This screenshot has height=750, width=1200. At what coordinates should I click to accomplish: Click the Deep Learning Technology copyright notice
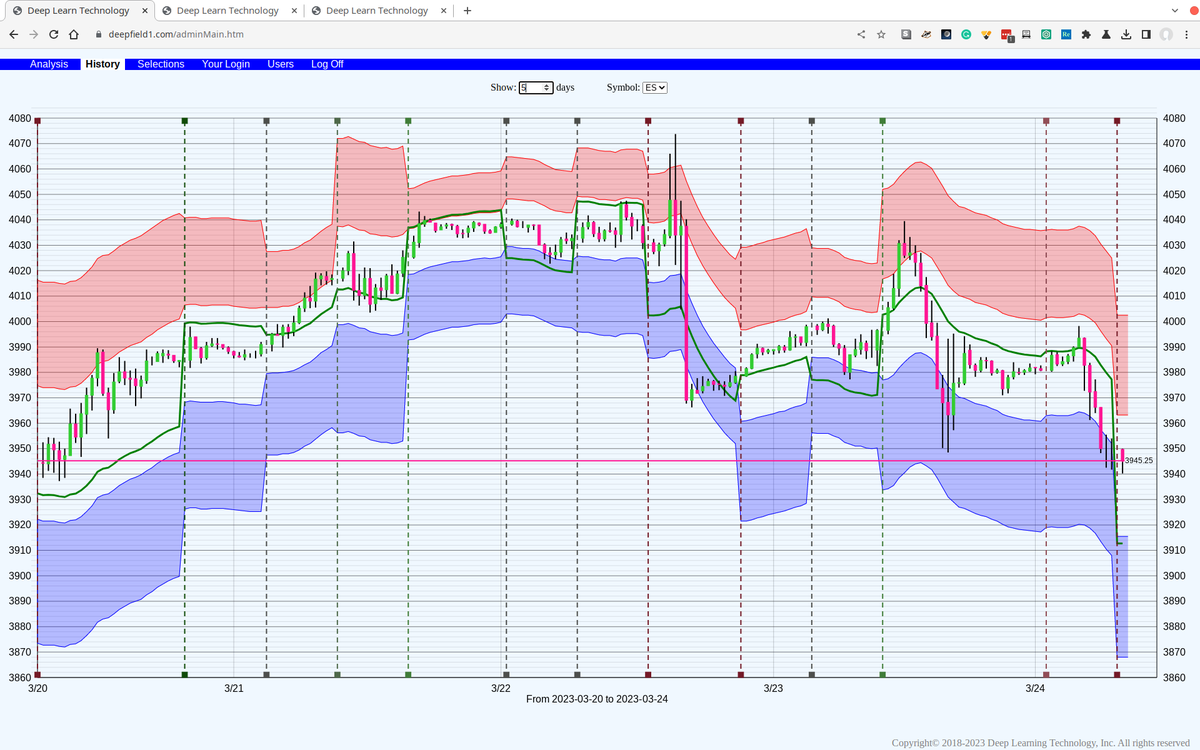[x=1041, y=743]
